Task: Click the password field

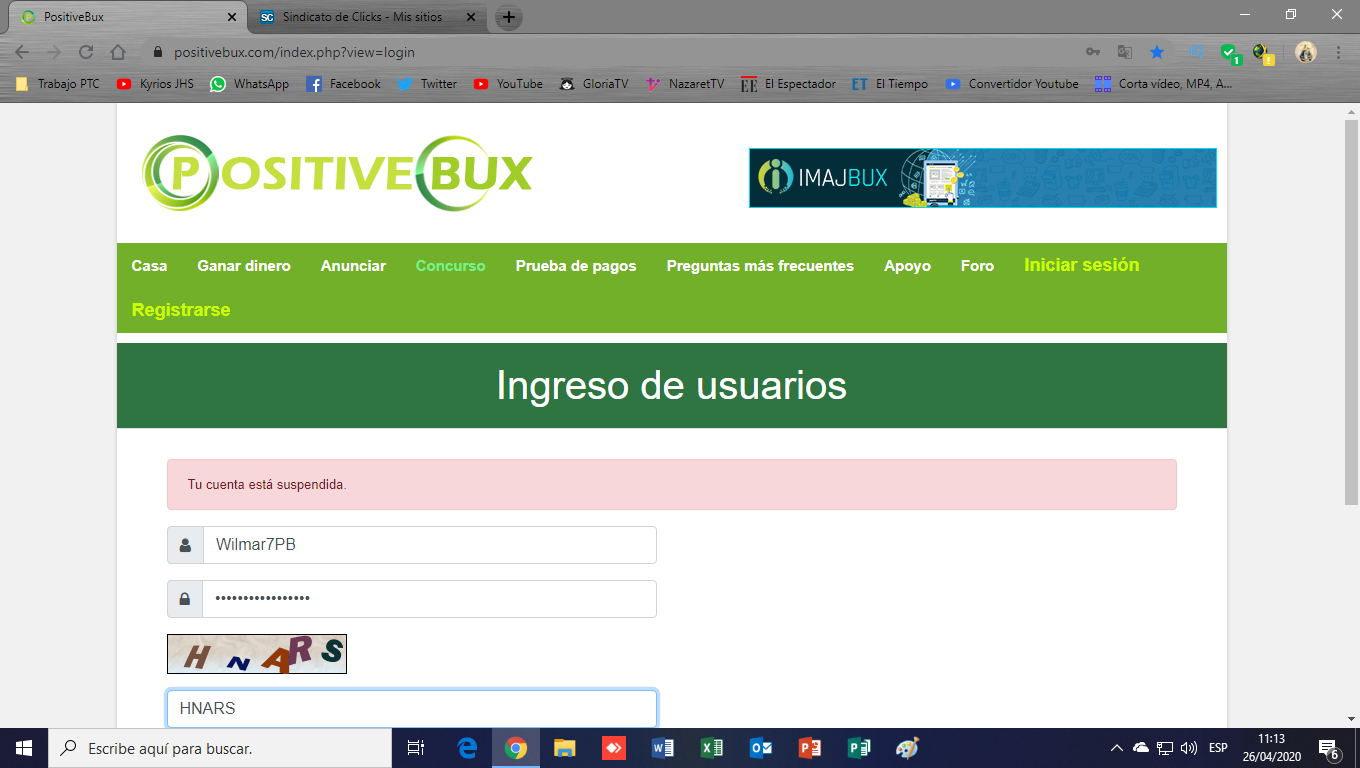Action: tap(430, 599)
